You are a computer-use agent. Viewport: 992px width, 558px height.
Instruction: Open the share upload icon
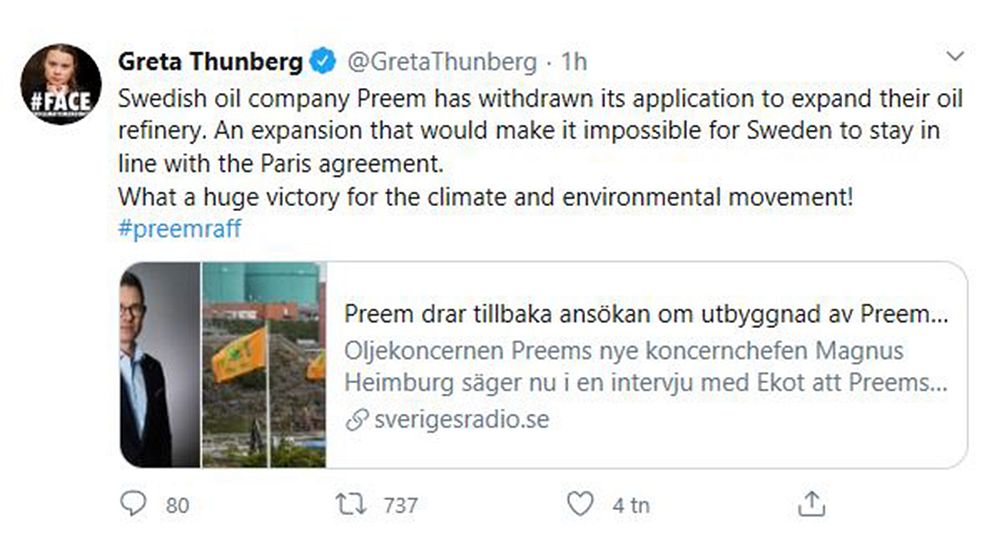point(812,504)
